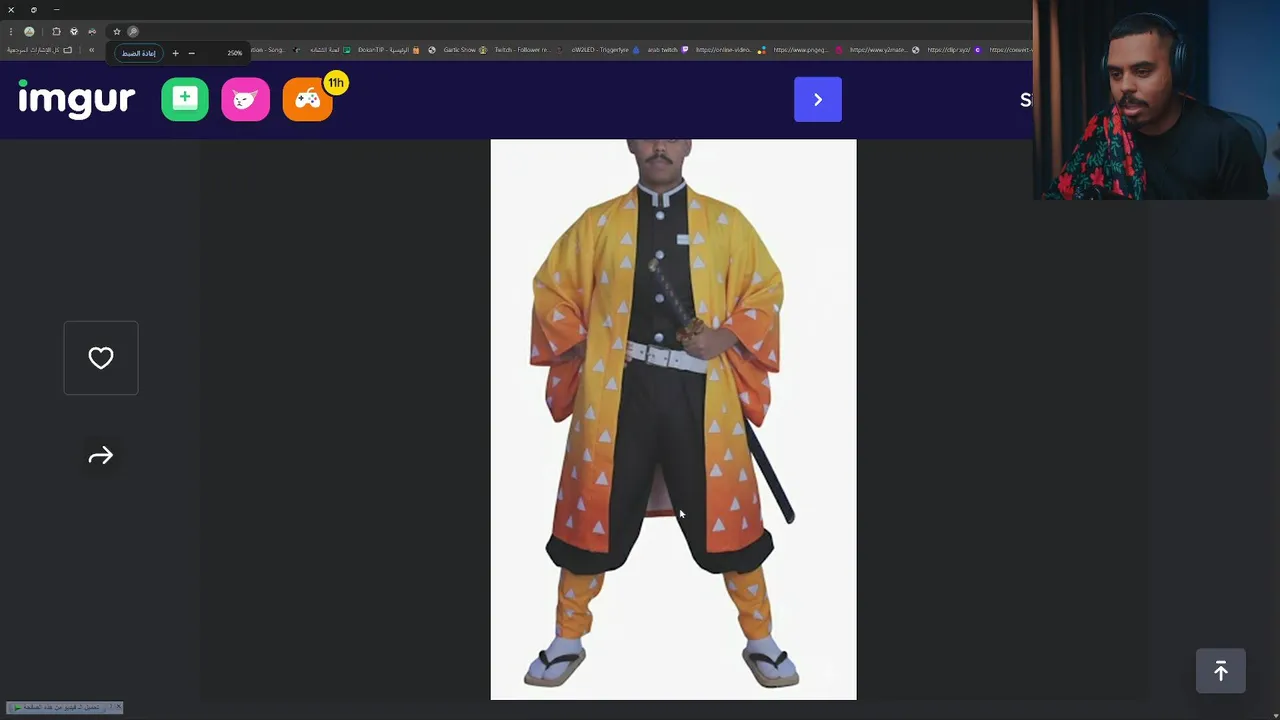Open the orange game controller icon
The image size is (1280, 720).
point(307,99)
